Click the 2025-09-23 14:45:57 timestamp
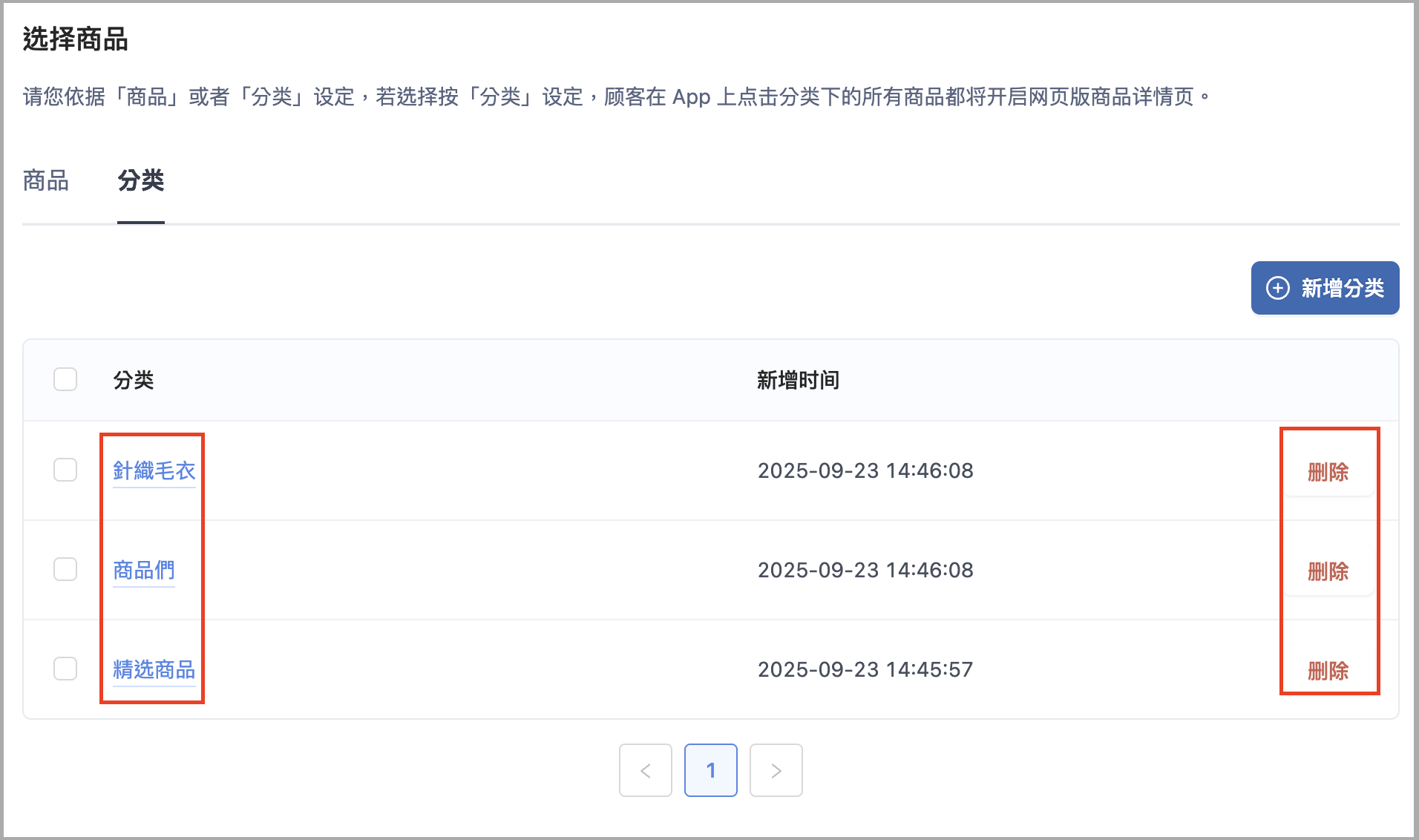1419x840 pixels. 865,669
